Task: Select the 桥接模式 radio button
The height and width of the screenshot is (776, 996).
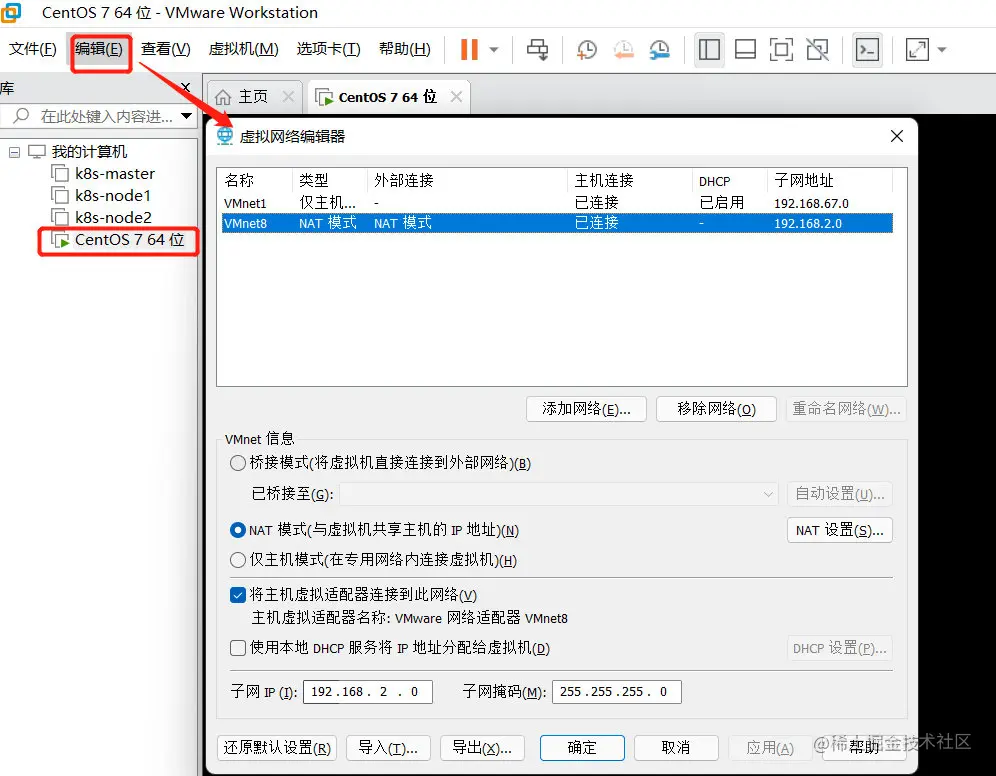Action: point(237,462)
